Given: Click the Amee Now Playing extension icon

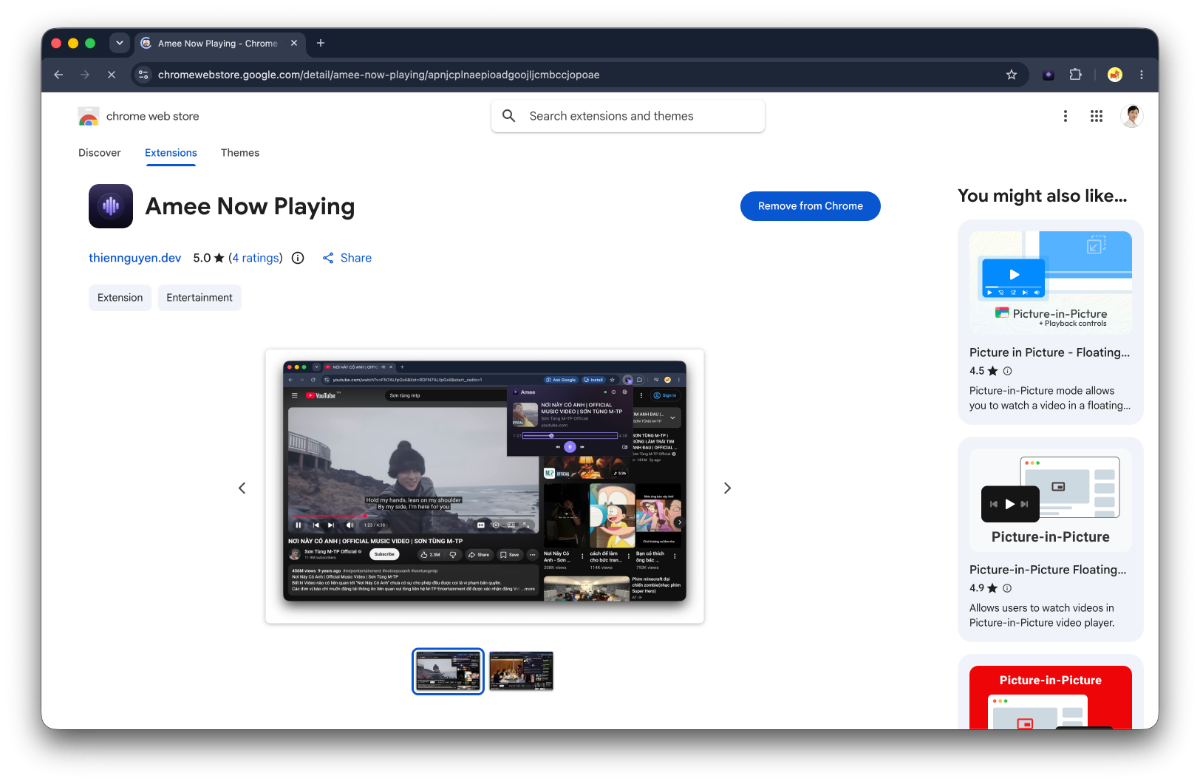Looking at the screenshot, I should [111, 206].
